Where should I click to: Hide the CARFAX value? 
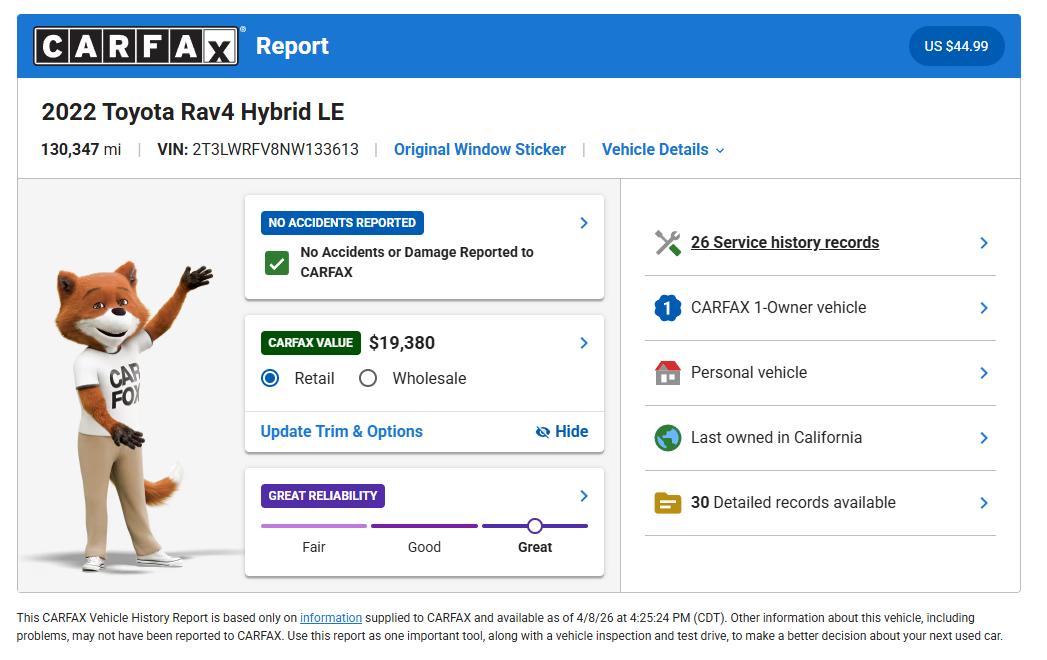562,431
